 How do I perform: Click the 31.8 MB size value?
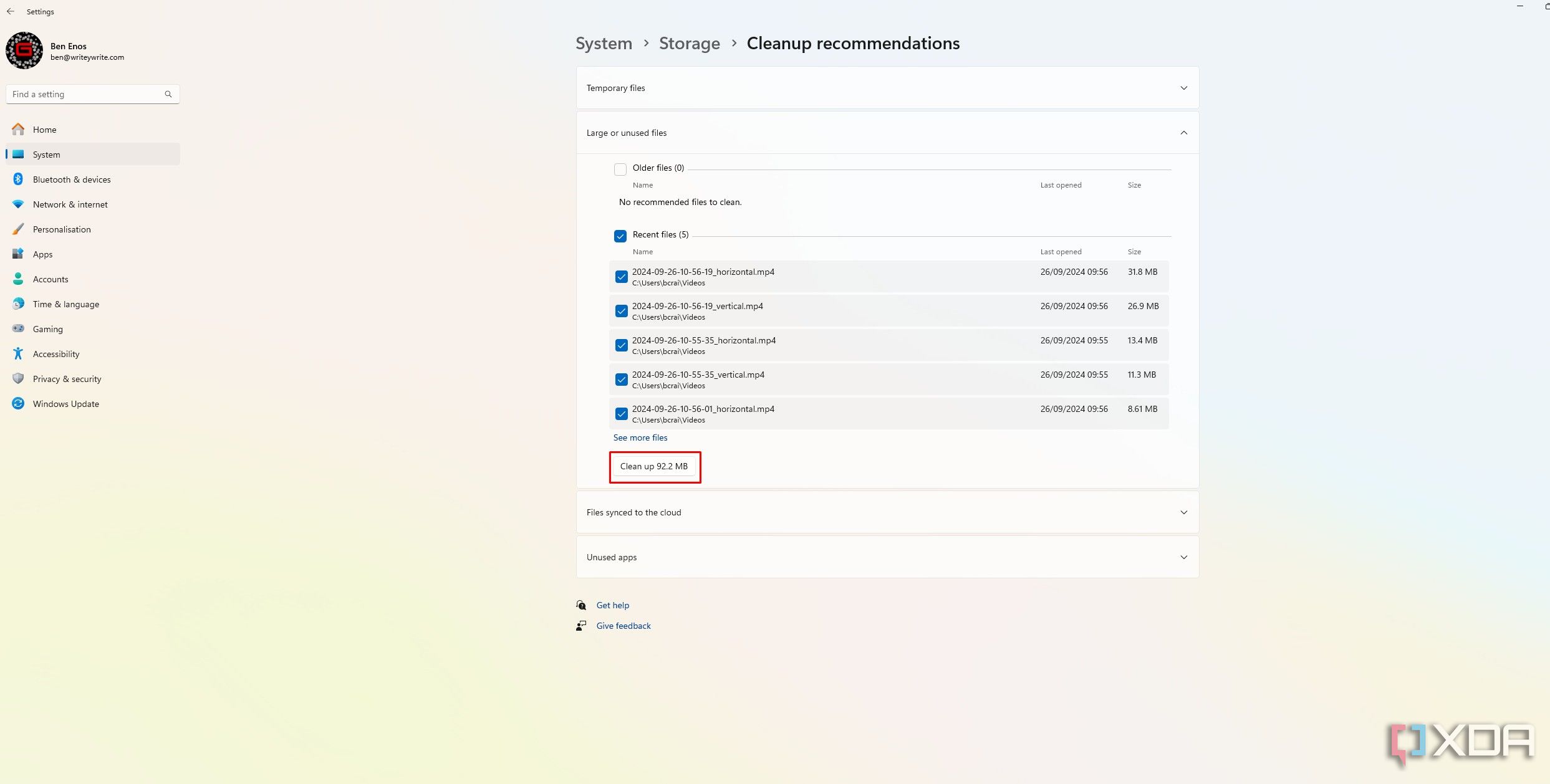1142,272
